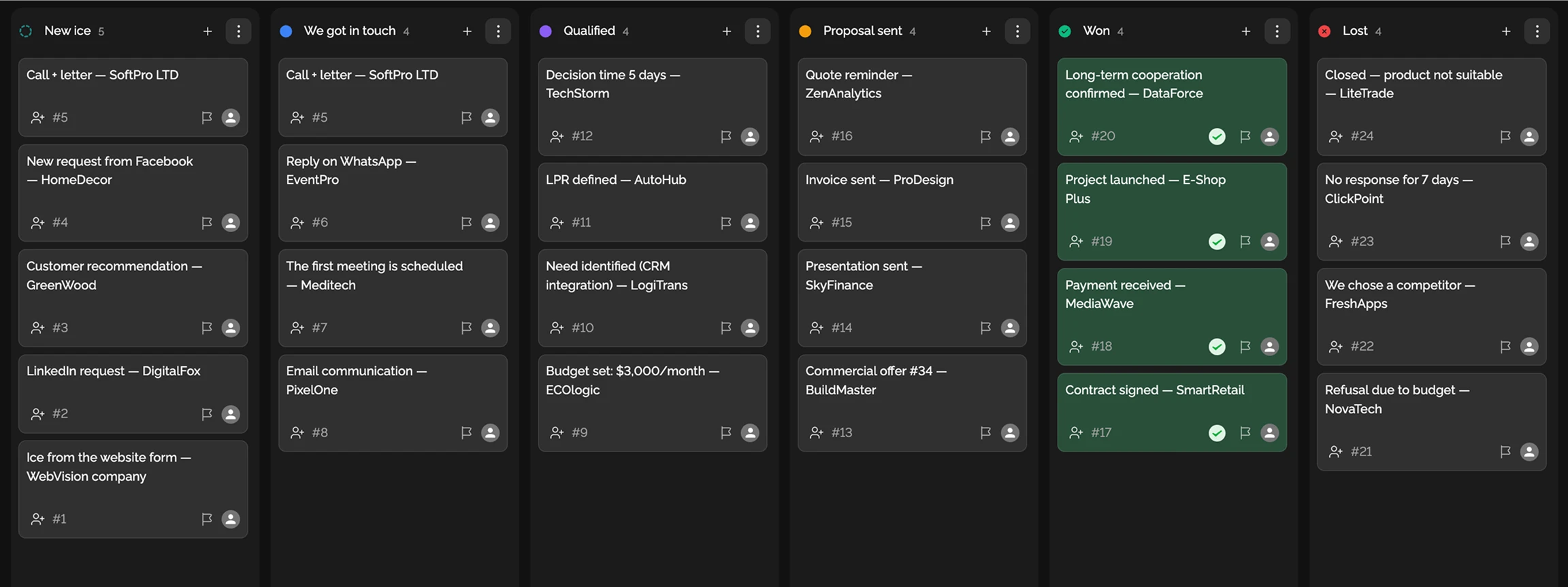The image size is (1568, 587).
Task: Click flag icon on ProDesign invoice card
Action: (x=985, y=223)
